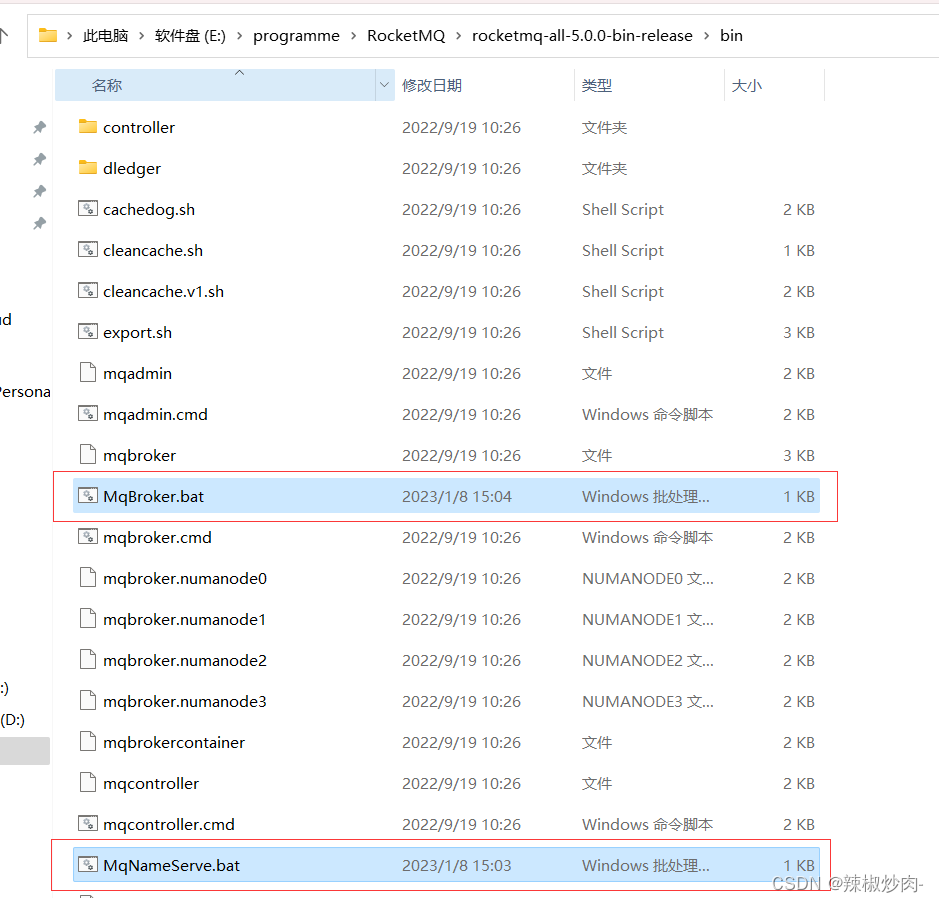Go to RocketMQ folder in breadcrumb
939x902 pixels.
(406, 36)
